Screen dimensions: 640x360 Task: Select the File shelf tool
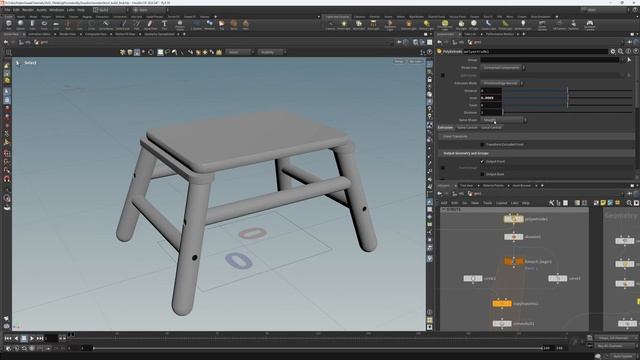(x=222, y=25)
